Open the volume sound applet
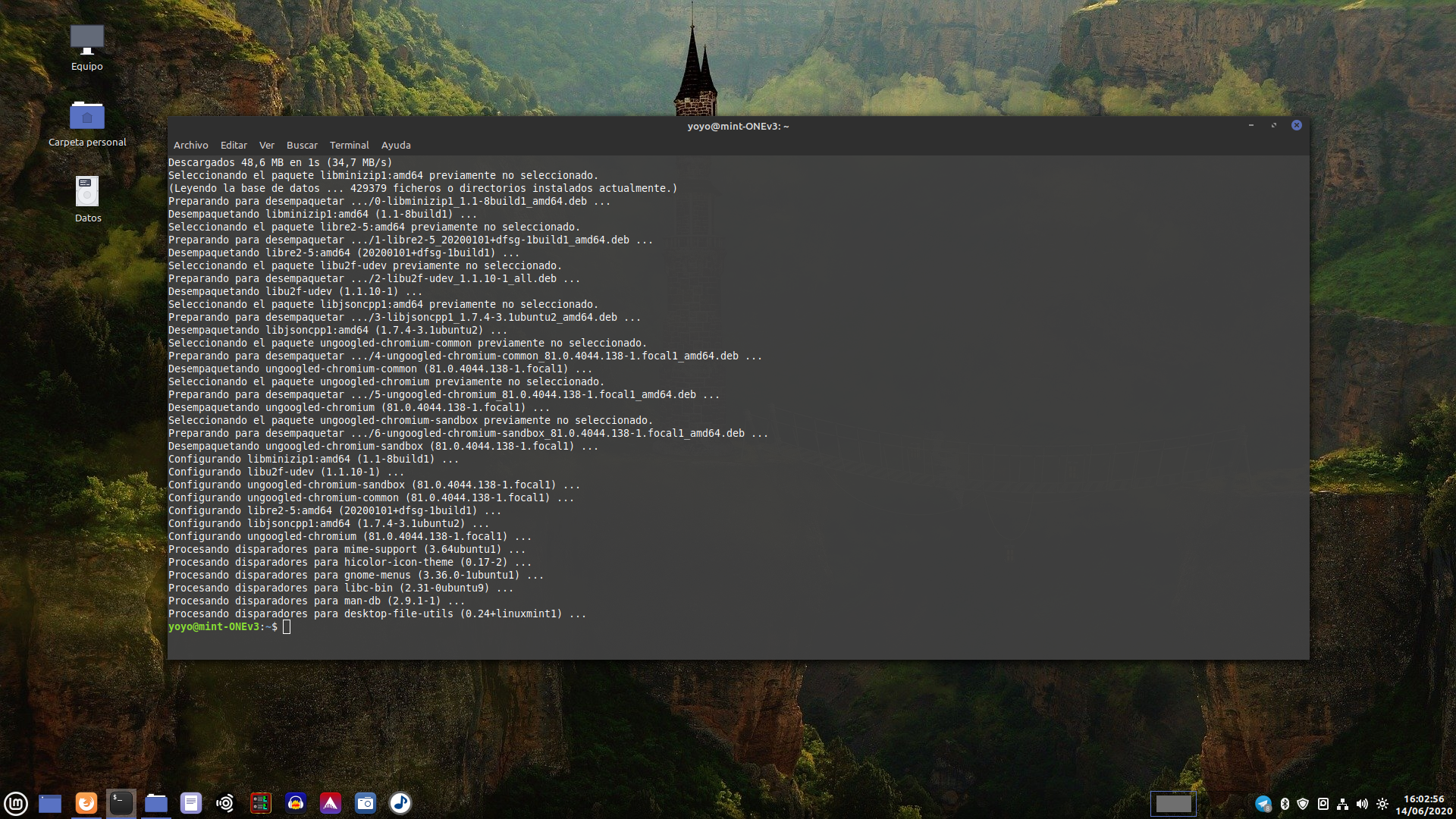This screenshot has width=1456, height=819. coord(1362,804)
